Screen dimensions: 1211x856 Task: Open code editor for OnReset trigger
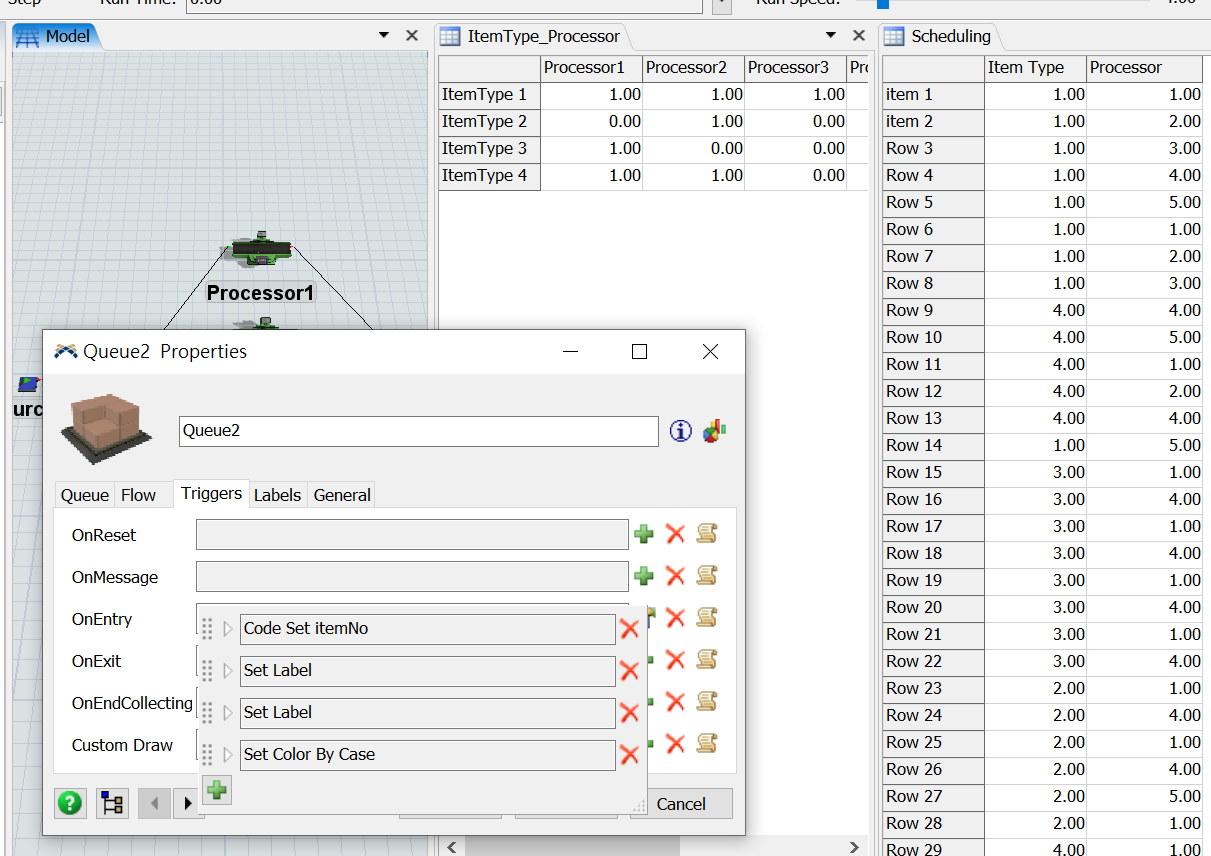coord(707,534)
